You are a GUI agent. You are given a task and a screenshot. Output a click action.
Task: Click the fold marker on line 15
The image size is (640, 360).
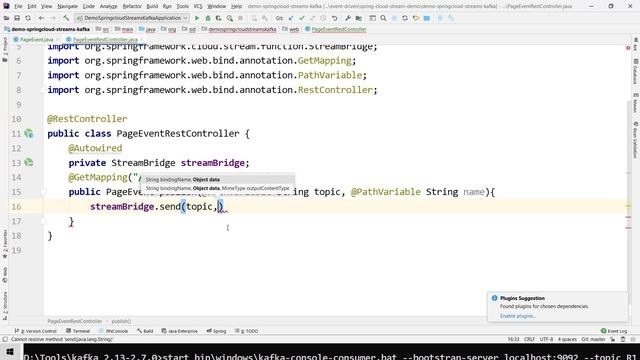(x=44, y=192)
